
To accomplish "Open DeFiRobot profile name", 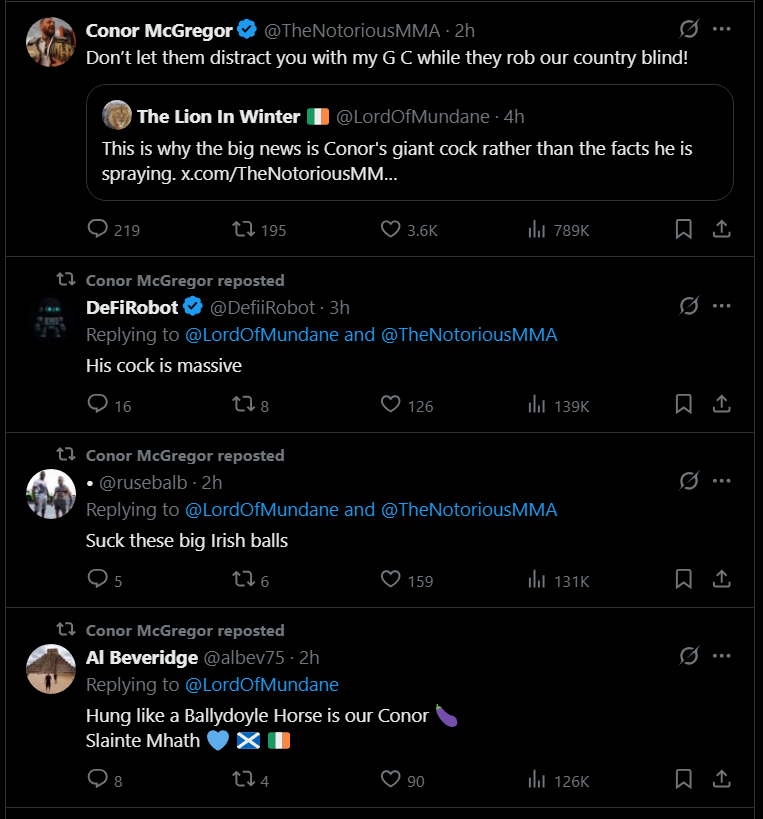I will click(132, 308).
